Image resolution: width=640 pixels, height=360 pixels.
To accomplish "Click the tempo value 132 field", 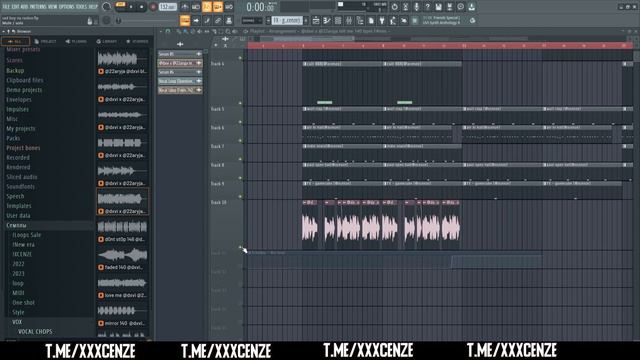I will [168, 7].
